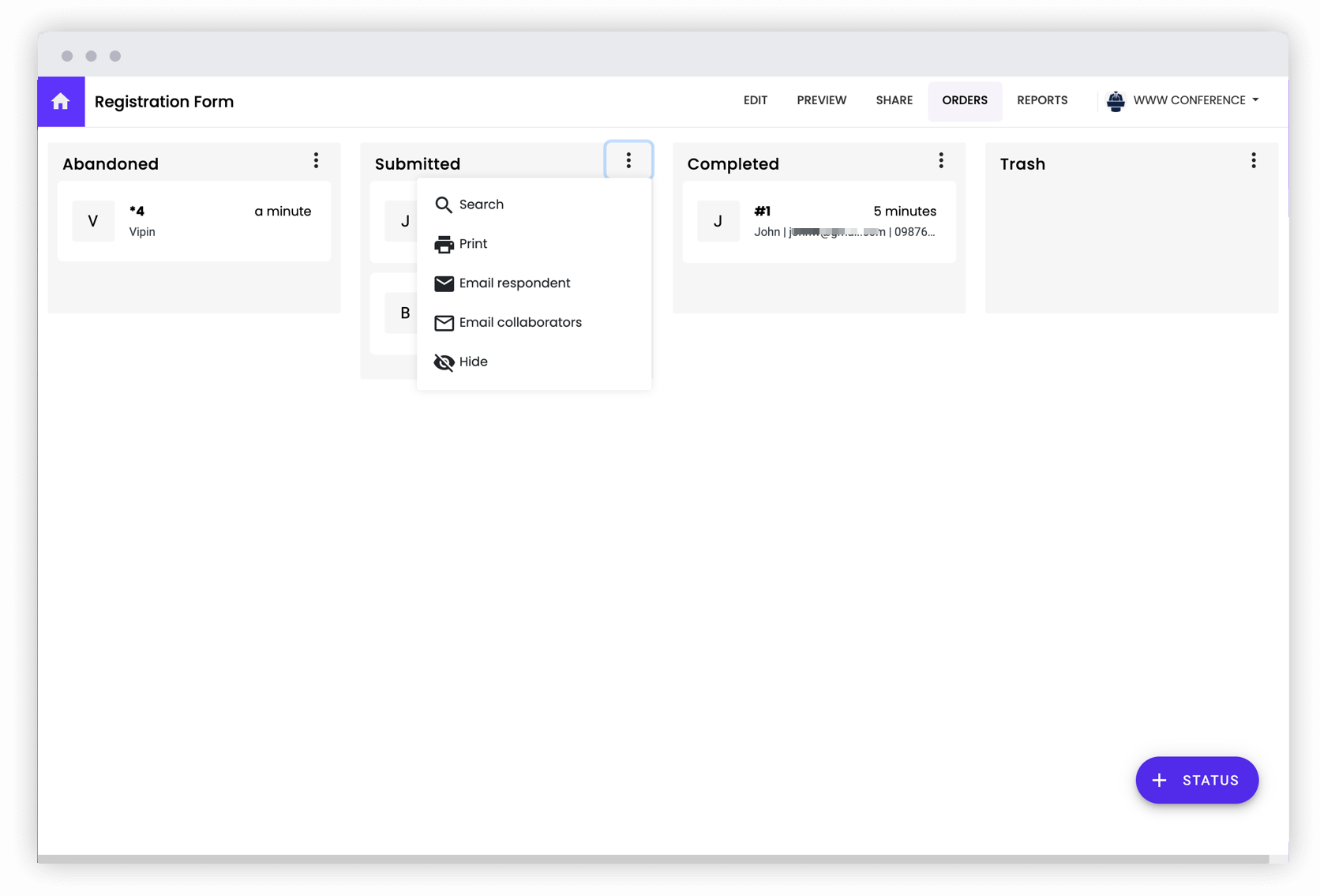Open the Completed column options menu
This screenshot has height=896, width=1320.
pos(941,160)
